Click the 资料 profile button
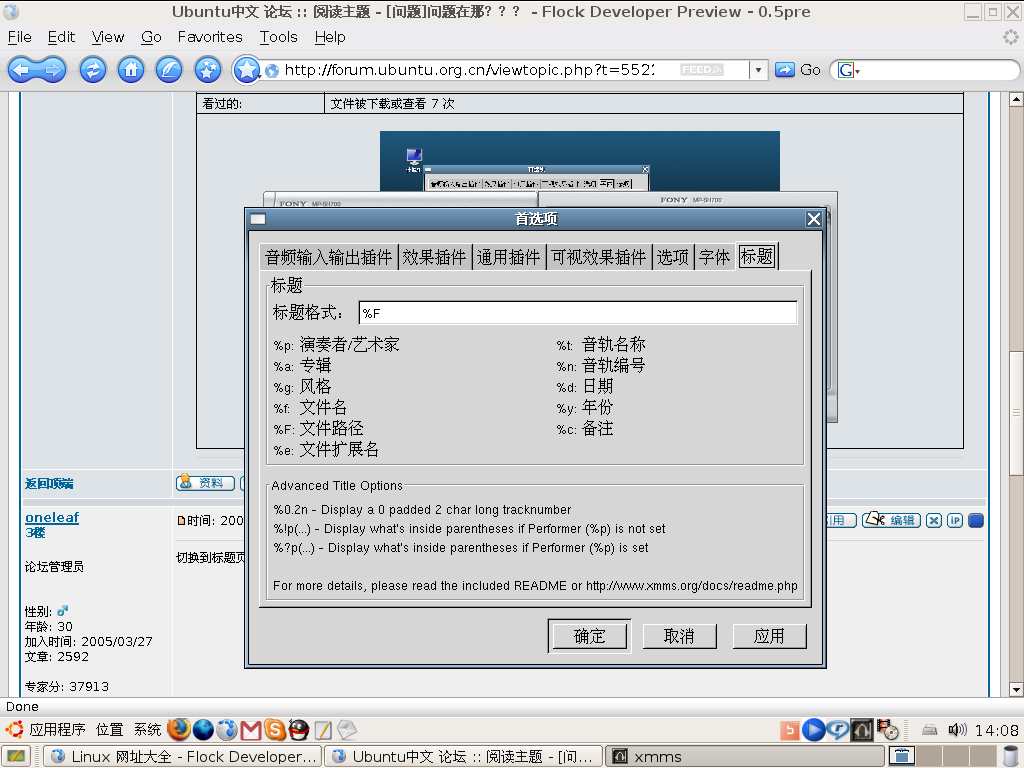Screen dimensions: 1024x768 205,483
